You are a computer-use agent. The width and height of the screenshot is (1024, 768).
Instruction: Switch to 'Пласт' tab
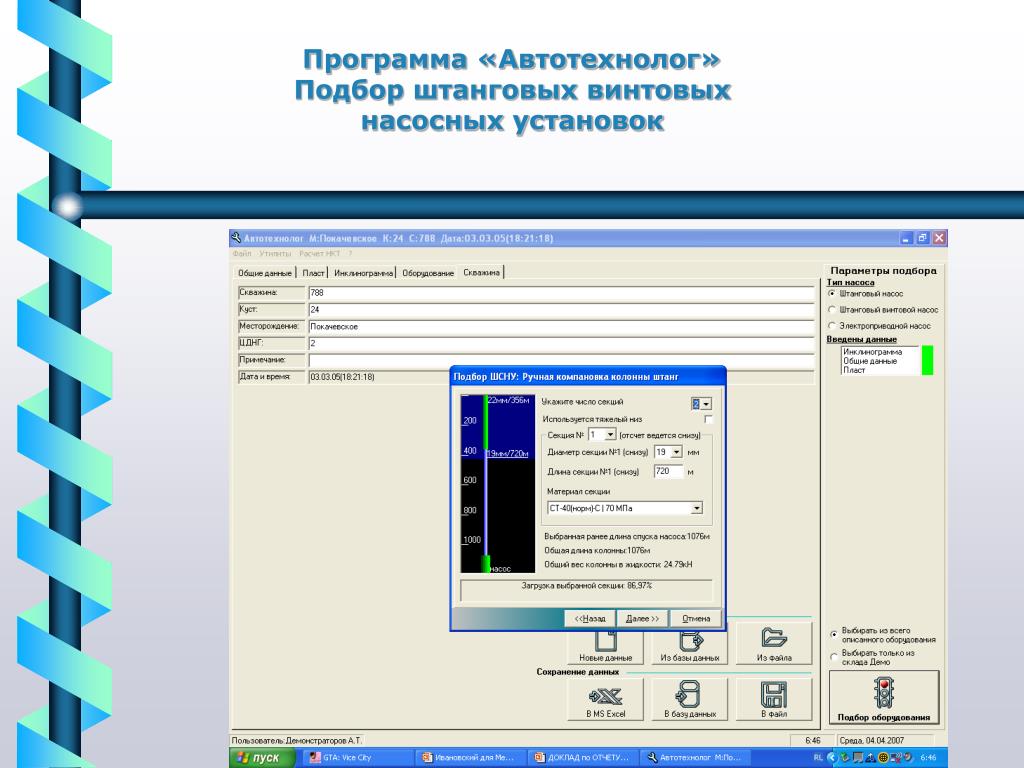click(x=313, y=273)
